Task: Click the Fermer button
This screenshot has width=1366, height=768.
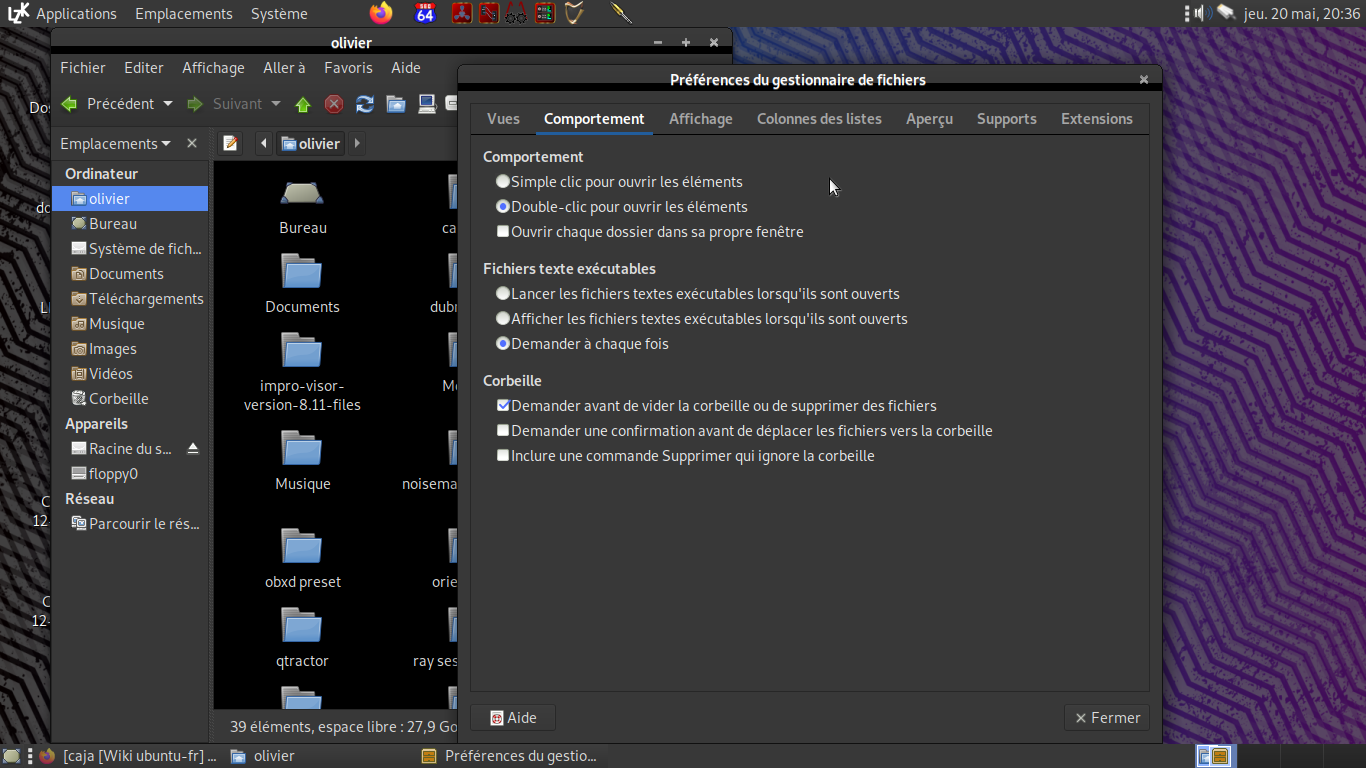Action: [1107, 718]
